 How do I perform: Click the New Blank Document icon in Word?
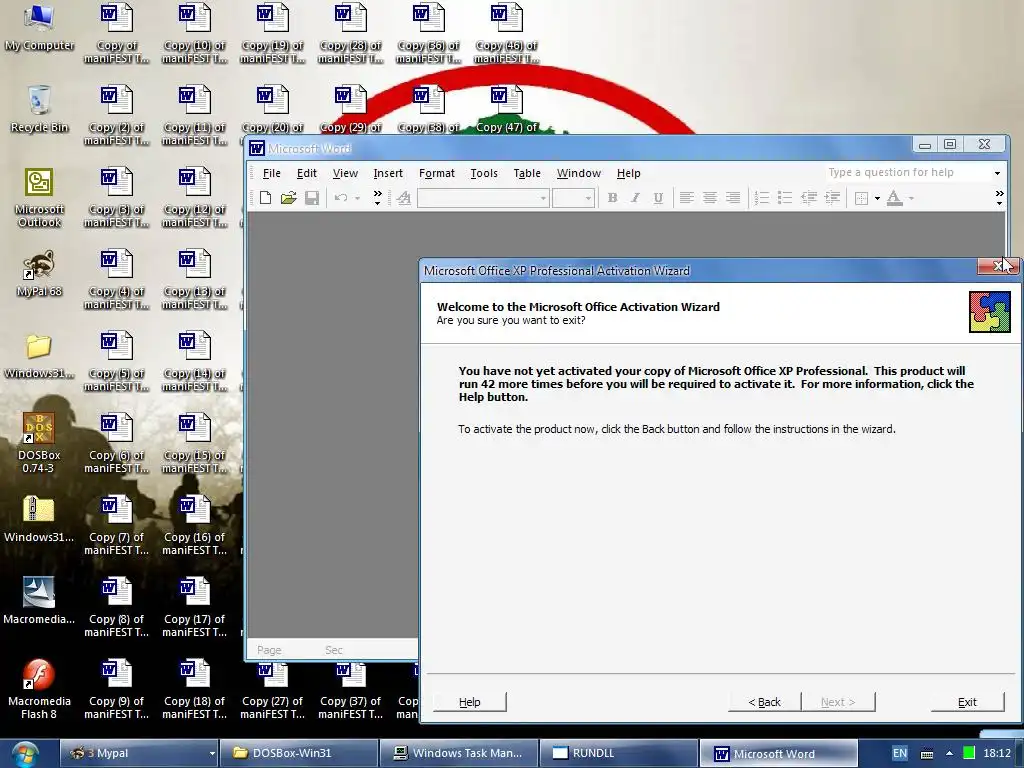(265, 198)
